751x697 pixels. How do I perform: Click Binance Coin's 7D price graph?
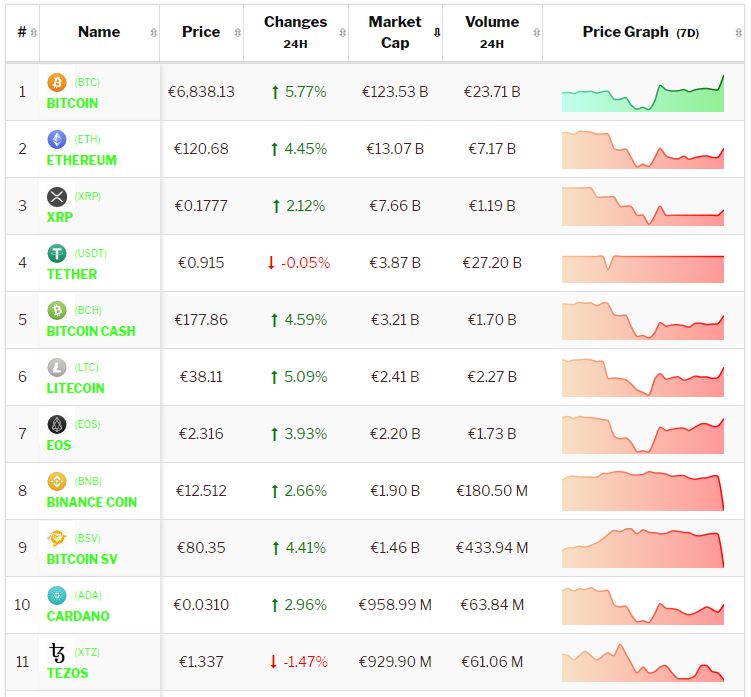pos(643,491)
